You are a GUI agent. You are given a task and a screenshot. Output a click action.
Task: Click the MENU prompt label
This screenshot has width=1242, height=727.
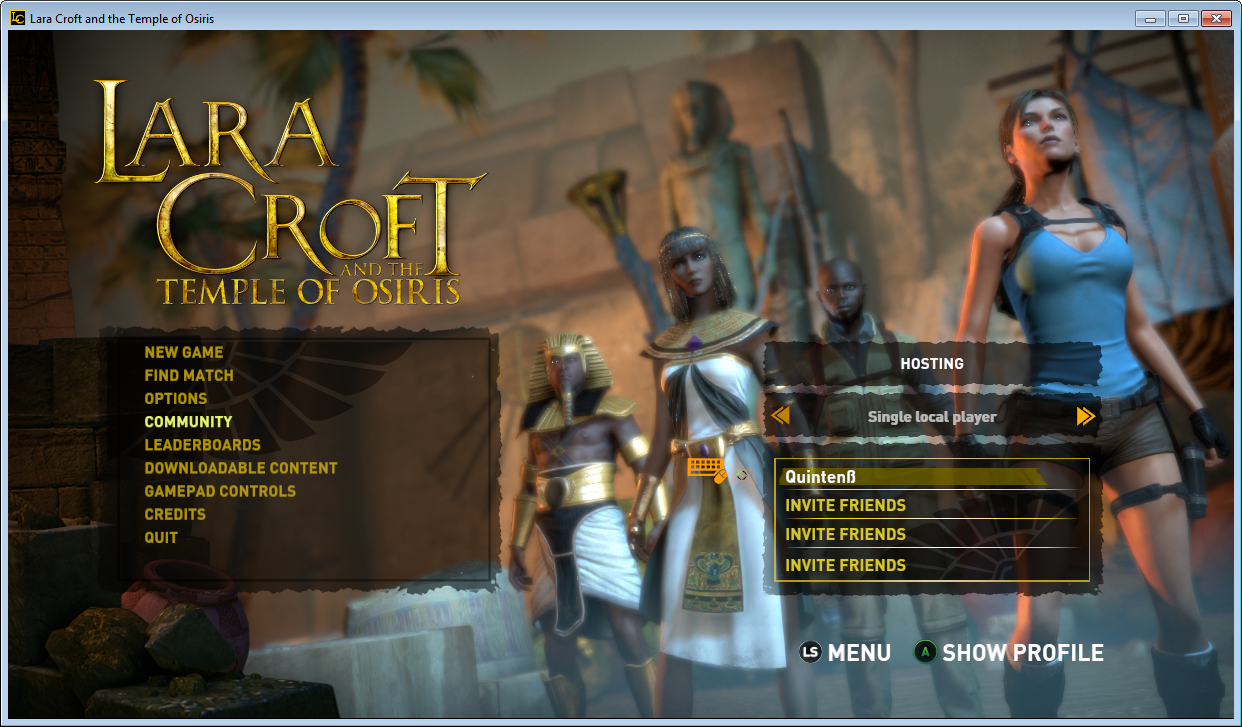[x=859, y=653]
